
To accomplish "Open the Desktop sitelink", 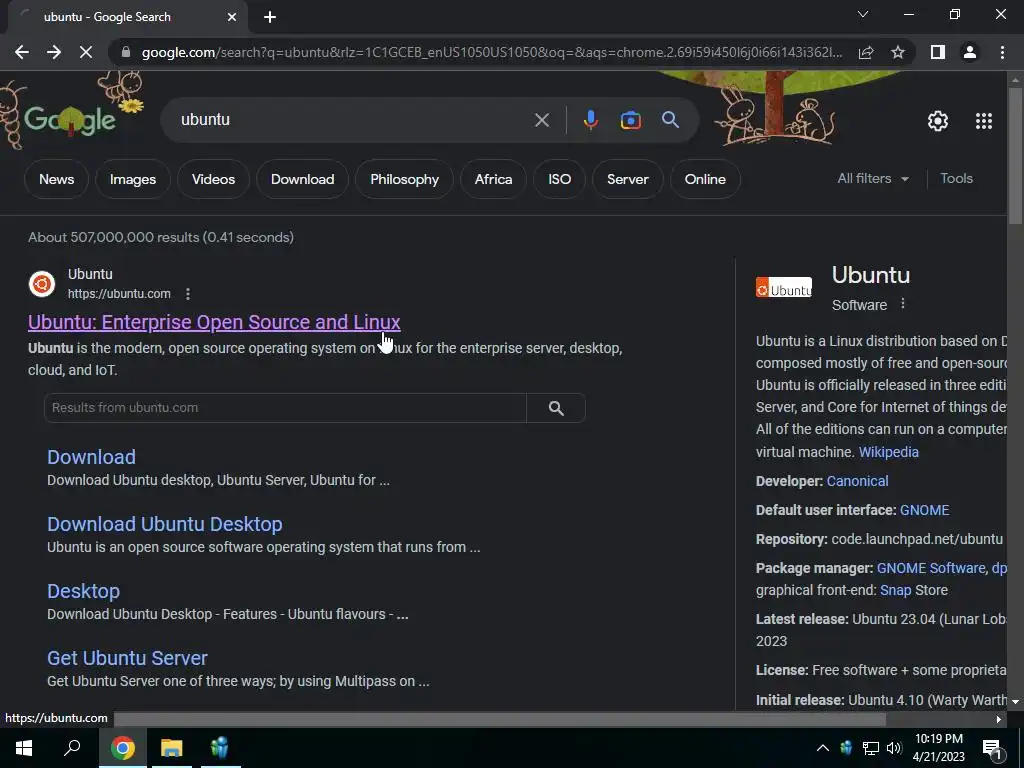I will pos(84,591).
